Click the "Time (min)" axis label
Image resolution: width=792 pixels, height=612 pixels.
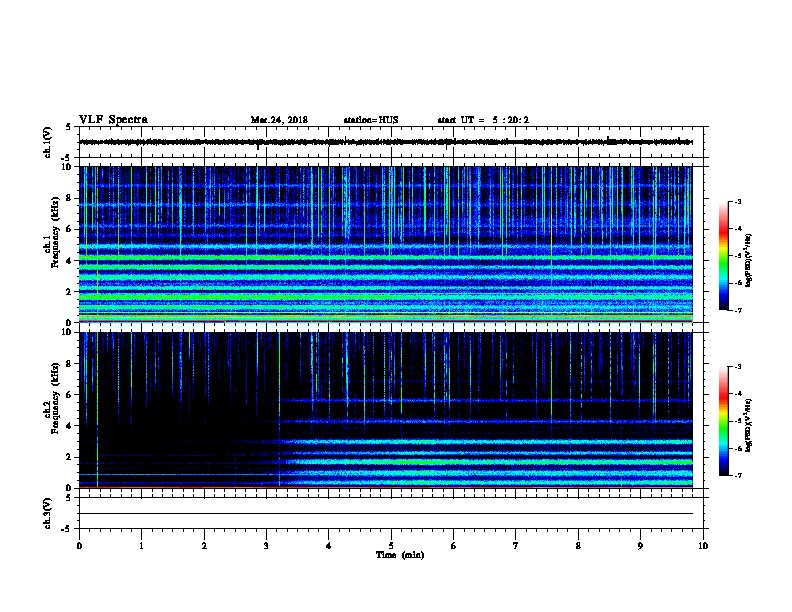click(400, 555)
